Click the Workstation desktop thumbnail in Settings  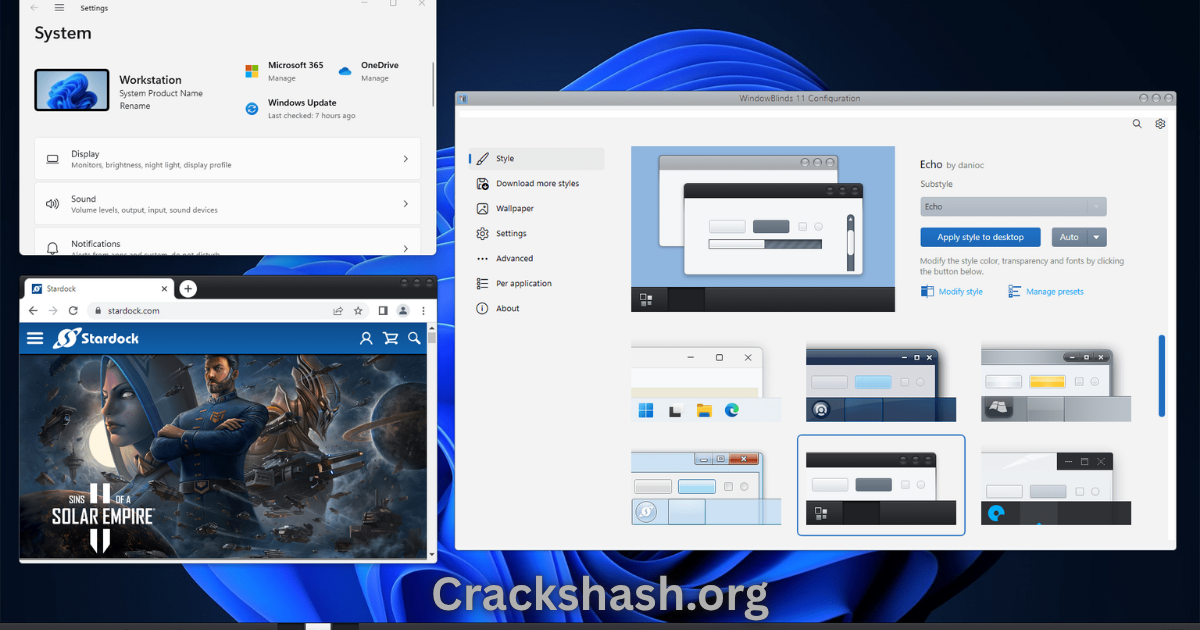coord(72,90)
